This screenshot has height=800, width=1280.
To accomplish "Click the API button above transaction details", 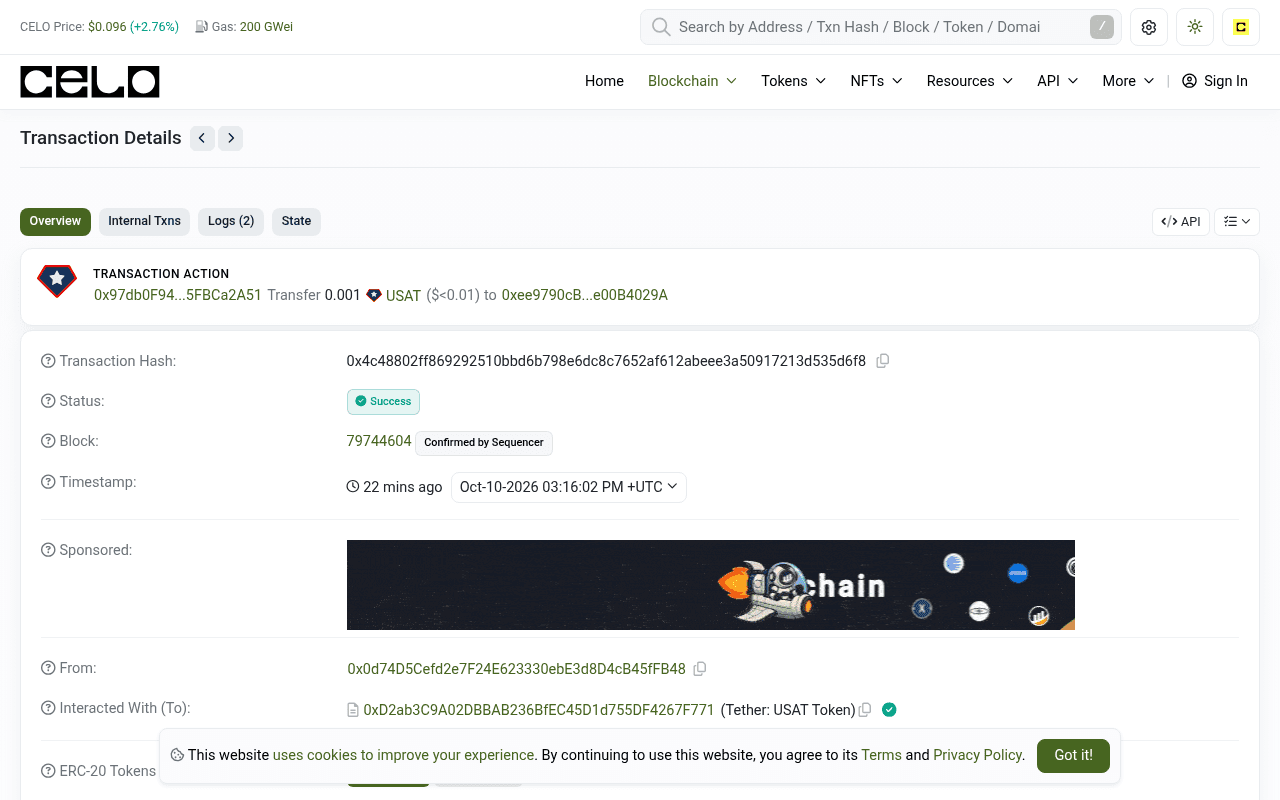I will click(x=1181, y=222).
